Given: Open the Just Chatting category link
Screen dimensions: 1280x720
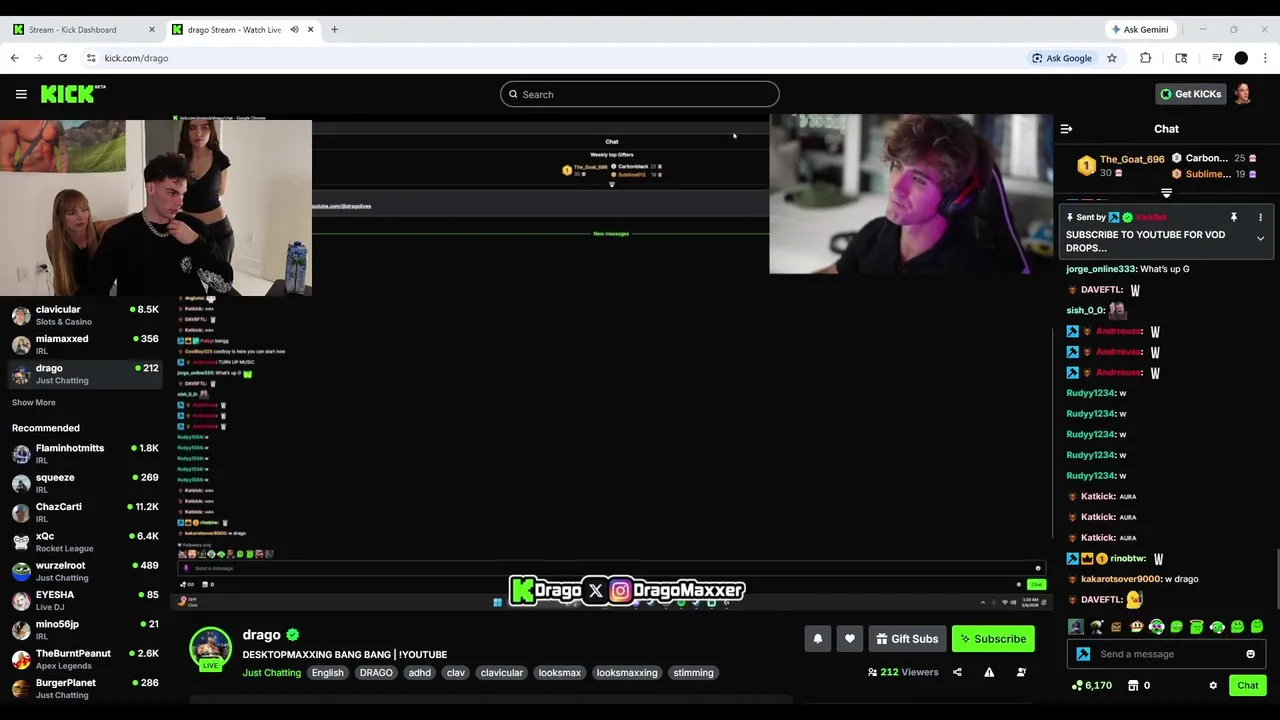Looking at the screenshot, I should coord(271,673).
